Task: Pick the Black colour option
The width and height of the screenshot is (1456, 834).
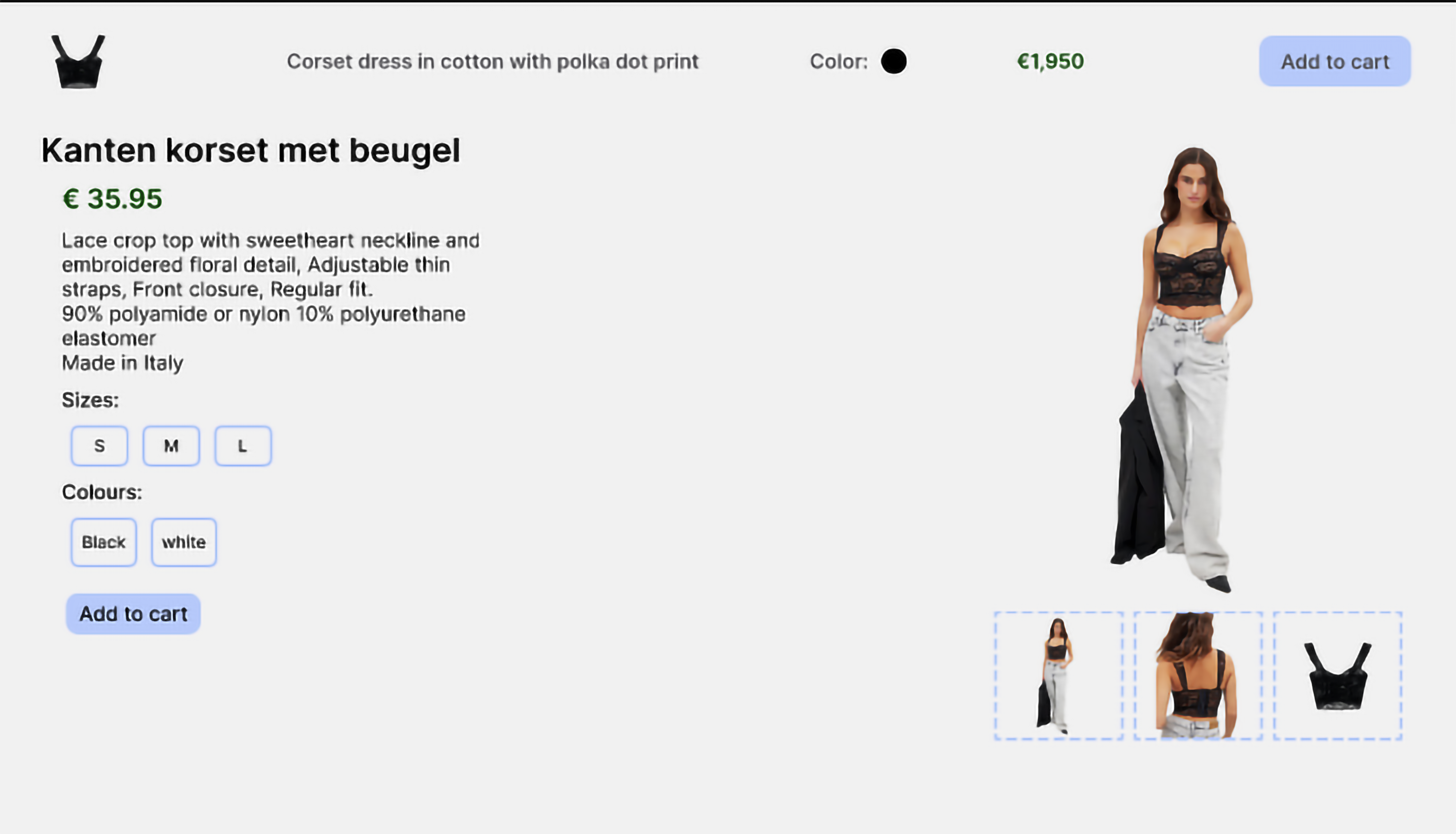Action: (104, 542)
